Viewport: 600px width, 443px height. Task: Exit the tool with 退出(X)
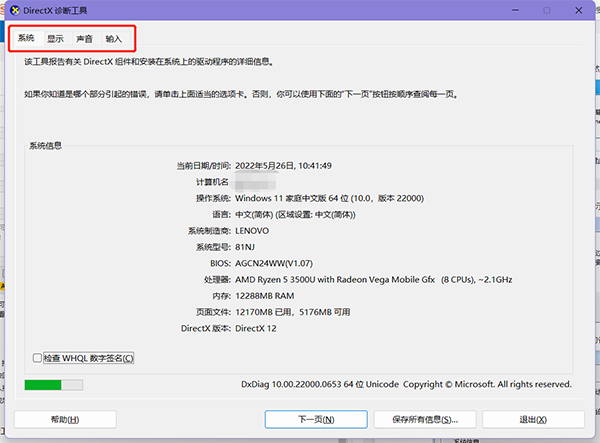pyautogui.click(x=533, y=420)
